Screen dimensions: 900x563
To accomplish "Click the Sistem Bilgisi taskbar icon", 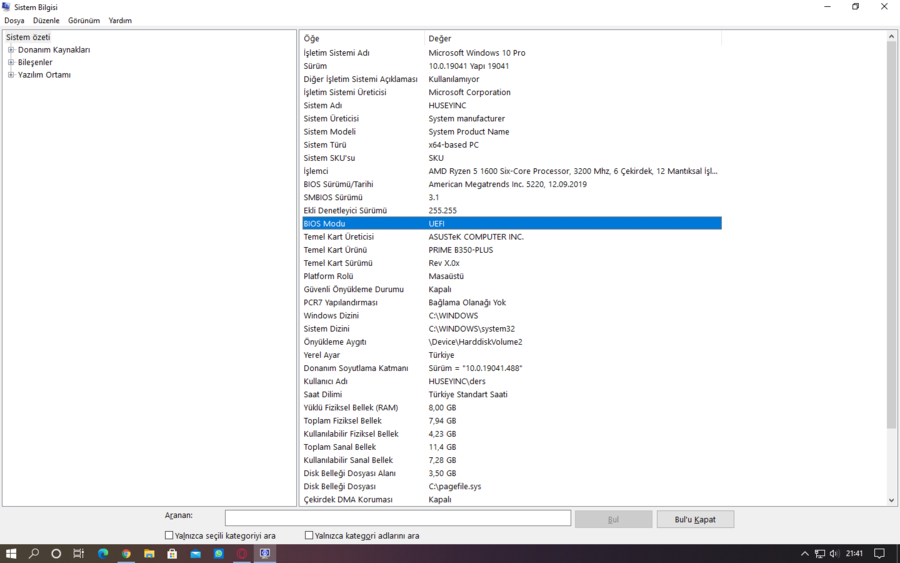I will click(x=265, y=554).
